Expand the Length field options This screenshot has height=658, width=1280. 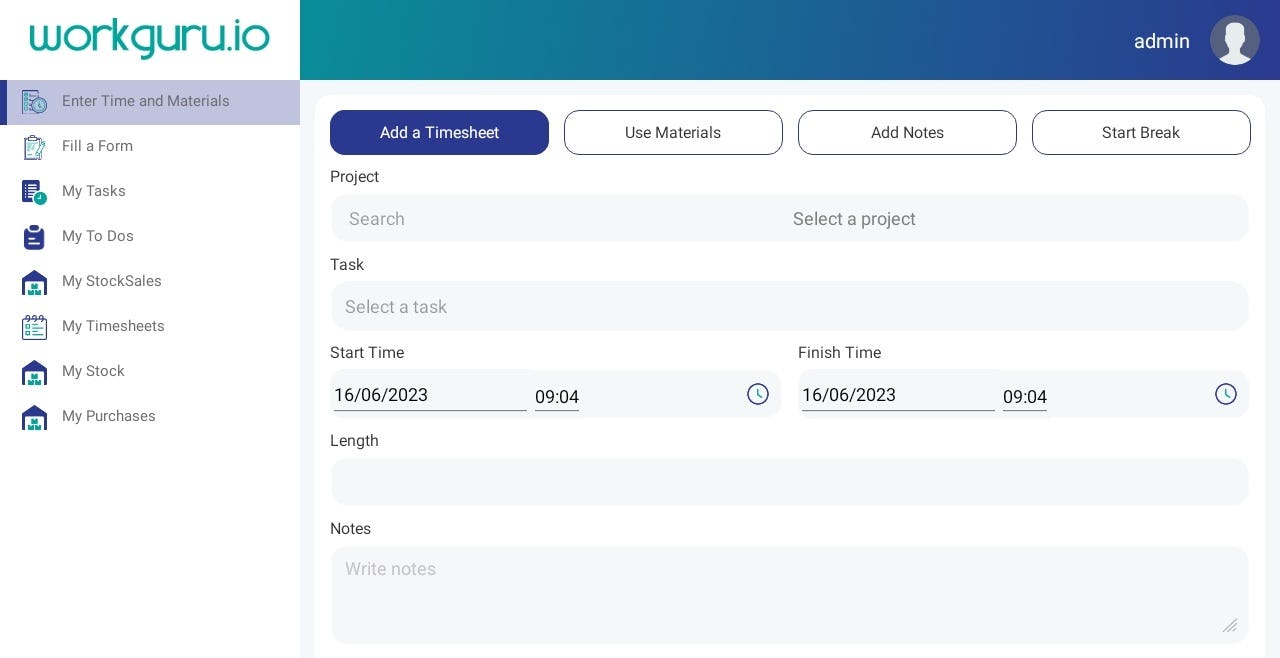tap(790, 481)
